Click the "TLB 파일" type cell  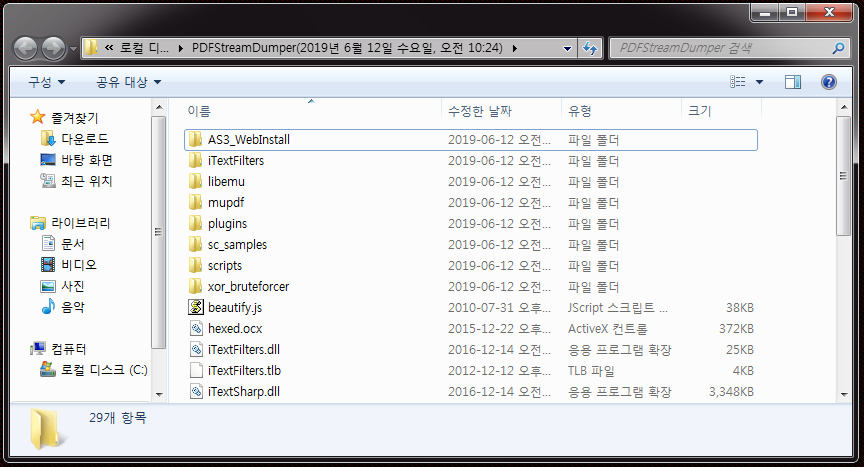[x=591, y=371]
